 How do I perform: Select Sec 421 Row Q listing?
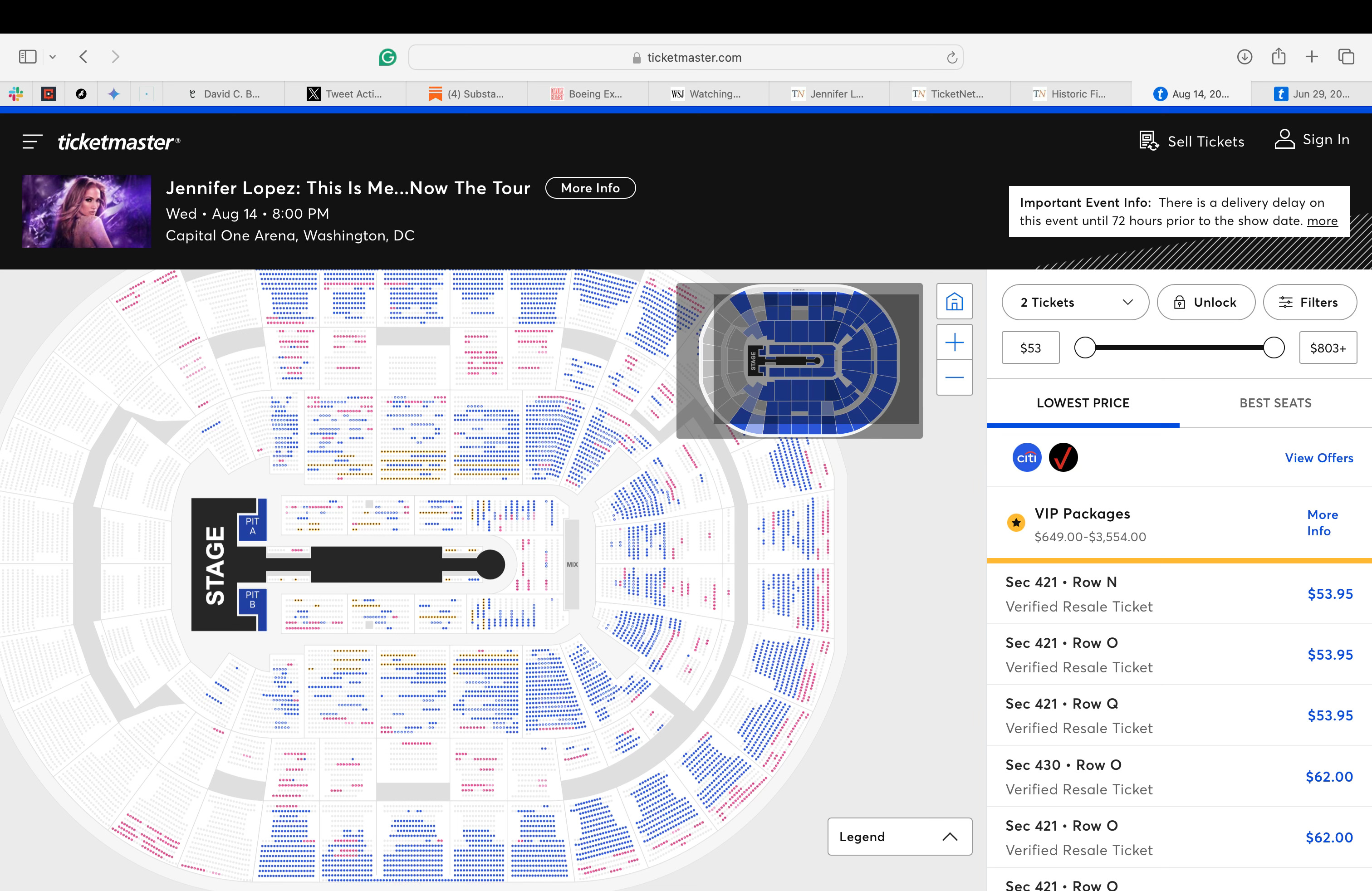1180,715
